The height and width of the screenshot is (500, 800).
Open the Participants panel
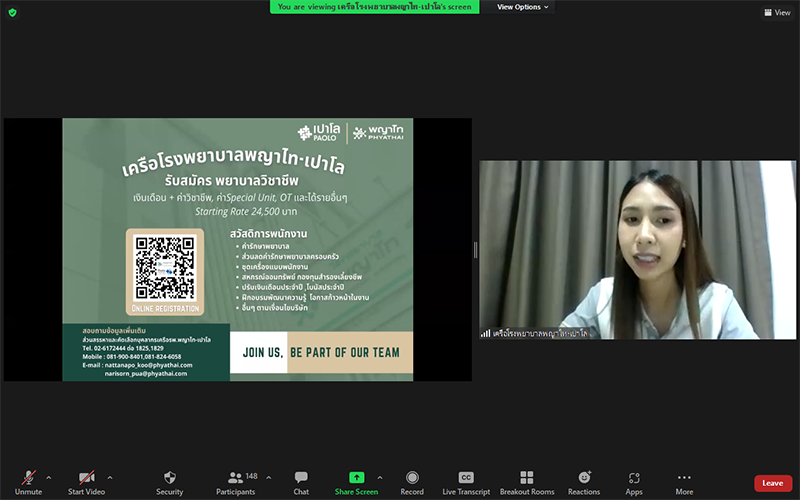pyautogui.click(x=236, y=483)
